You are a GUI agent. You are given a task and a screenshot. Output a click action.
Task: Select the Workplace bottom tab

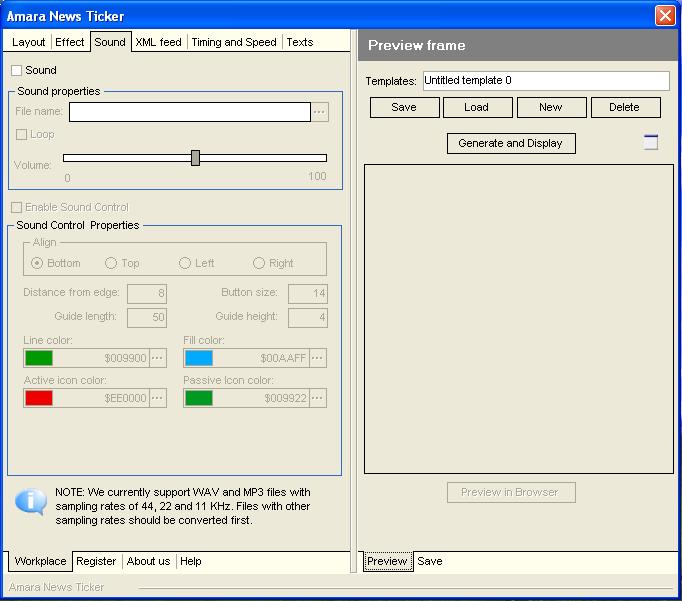(x=40, y=561)
